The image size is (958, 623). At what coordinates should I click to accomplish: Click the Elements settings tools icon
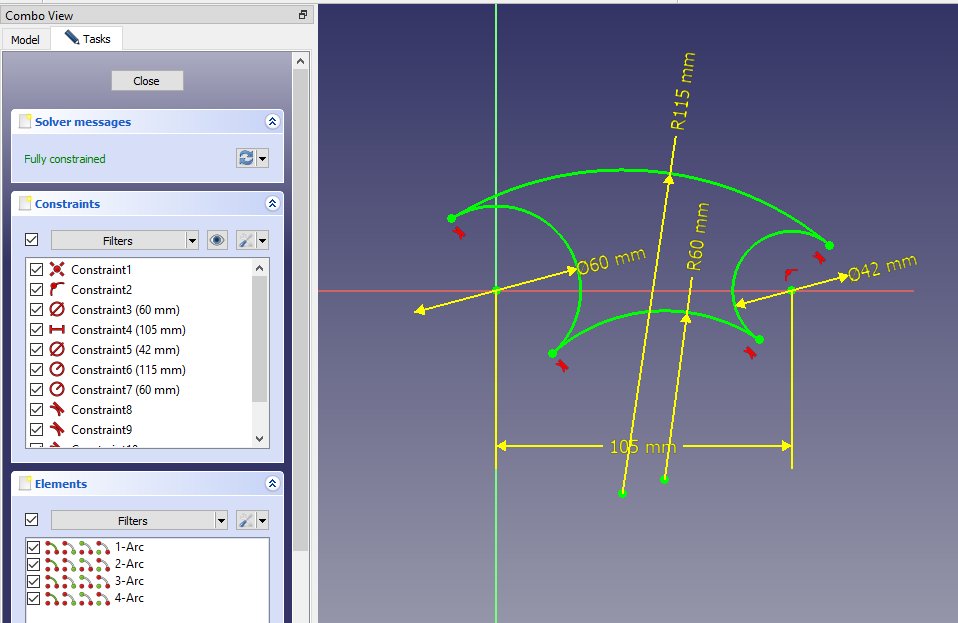tap(246, 520)
